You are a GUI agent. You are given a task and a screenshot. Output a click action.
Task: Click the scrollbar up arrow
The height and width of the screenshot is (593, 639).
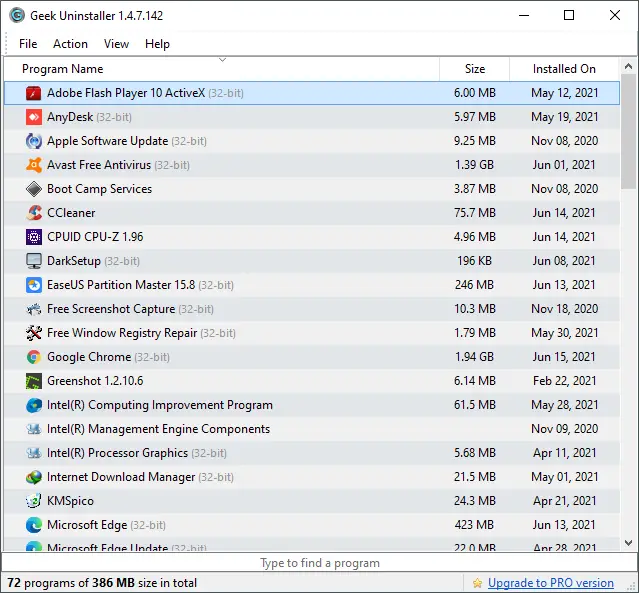tap(628, 66)
